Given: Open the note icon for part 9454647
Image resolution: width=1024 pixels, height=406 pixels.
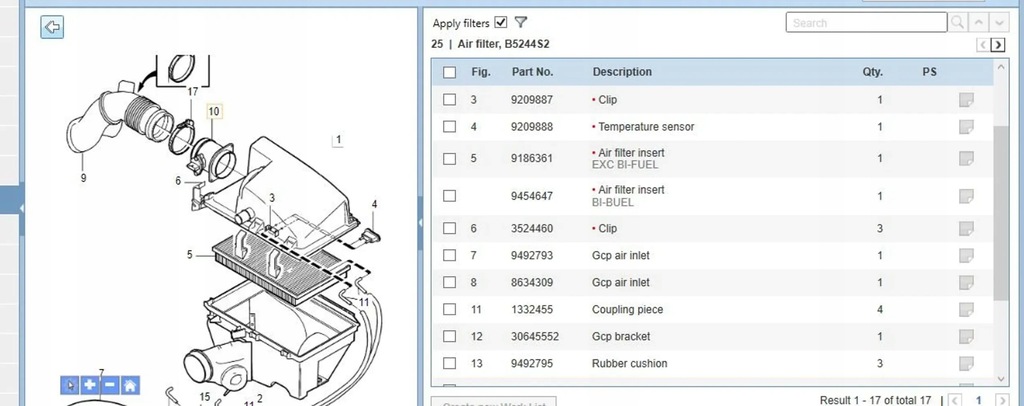Looking at the screenshot, I should click(966, 196).
